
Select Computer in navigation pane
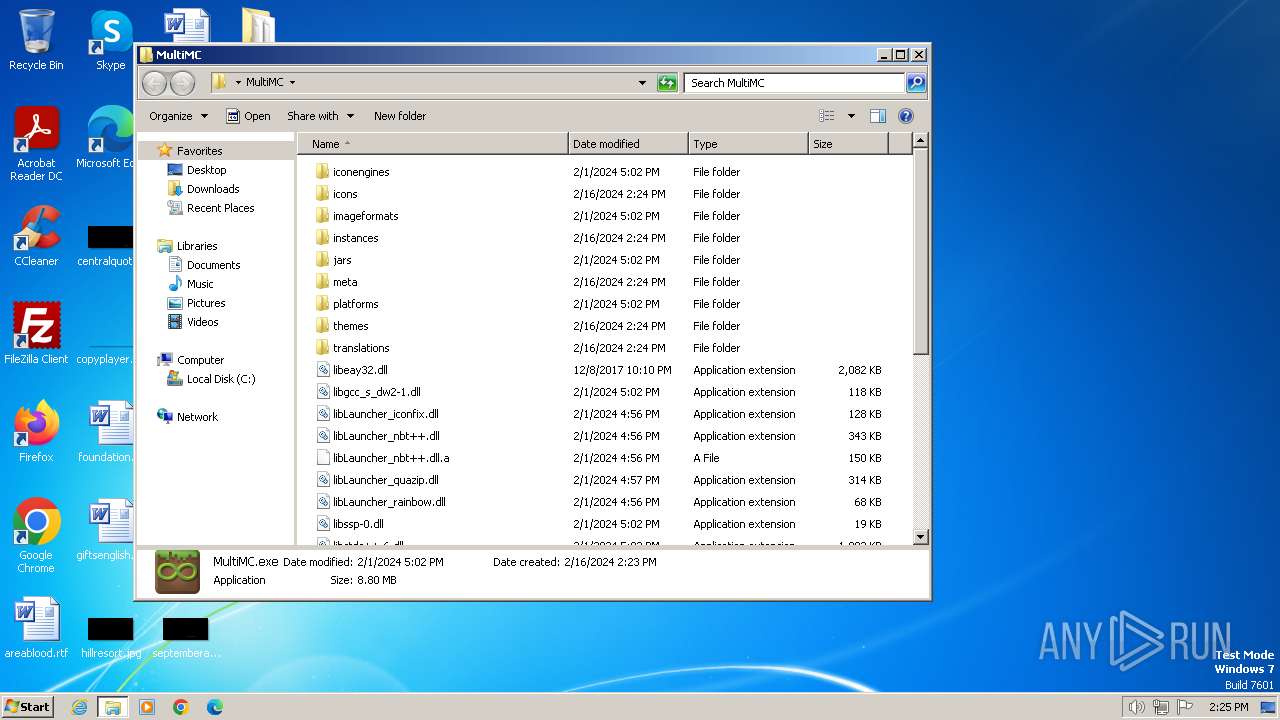[x=200, y=360]
